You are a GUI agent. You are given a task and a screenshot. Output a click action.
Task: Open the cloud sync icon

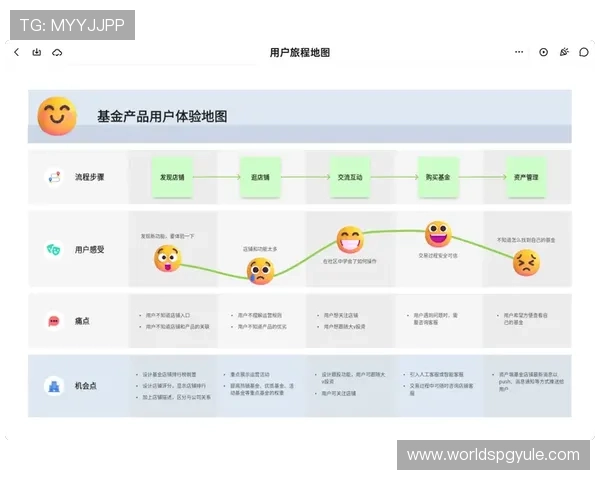click(x=57, y=52)
